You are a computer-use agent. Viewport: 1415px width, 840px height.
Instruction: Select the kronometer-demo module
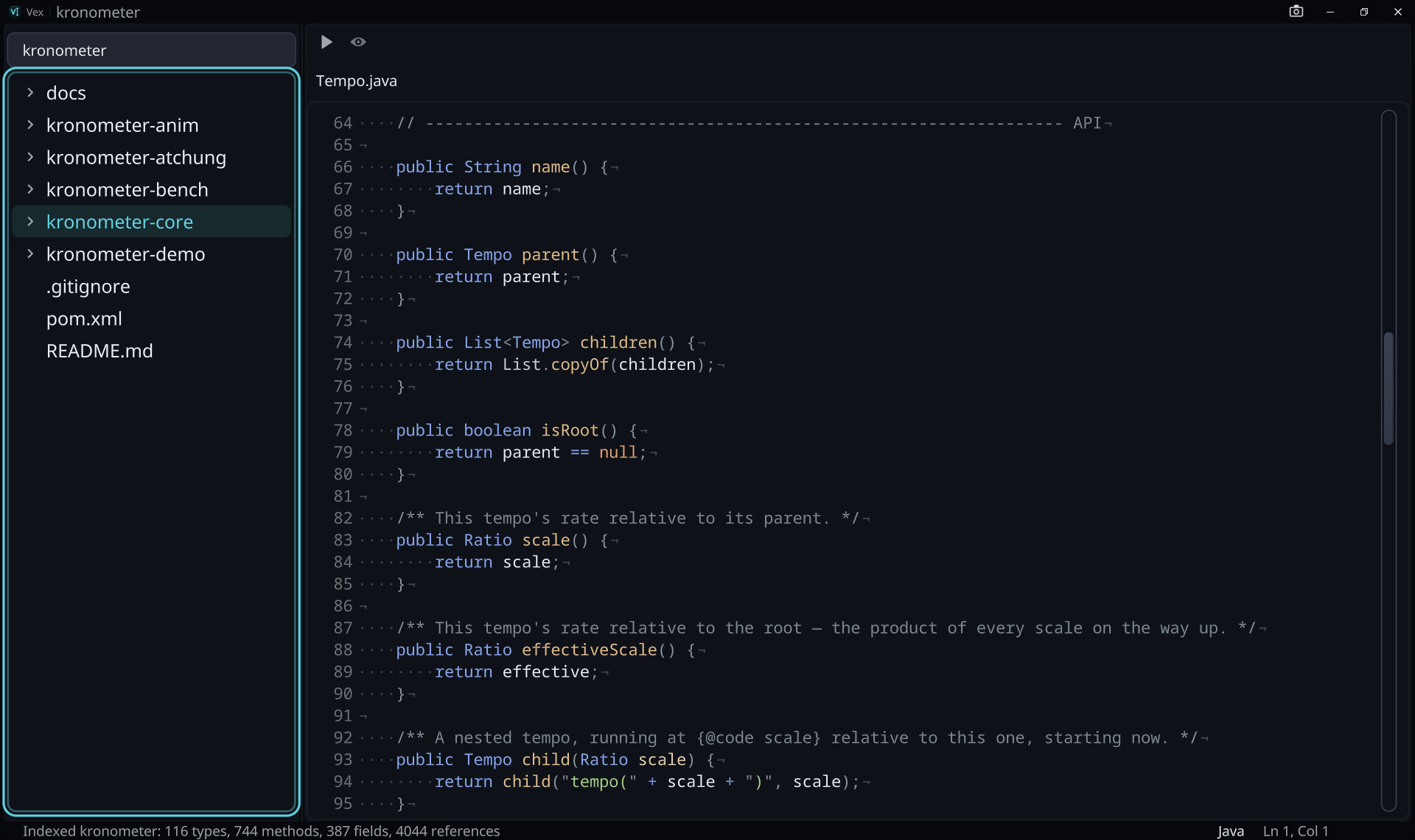click(x=152, y=253)
